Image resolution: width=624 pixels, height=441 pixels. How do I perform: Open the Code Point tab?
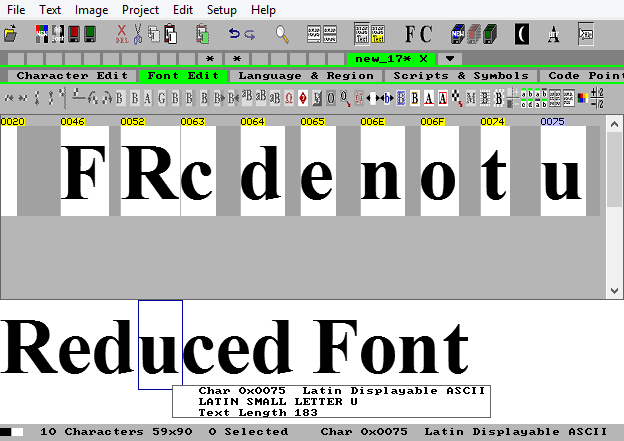pos(582,76)
